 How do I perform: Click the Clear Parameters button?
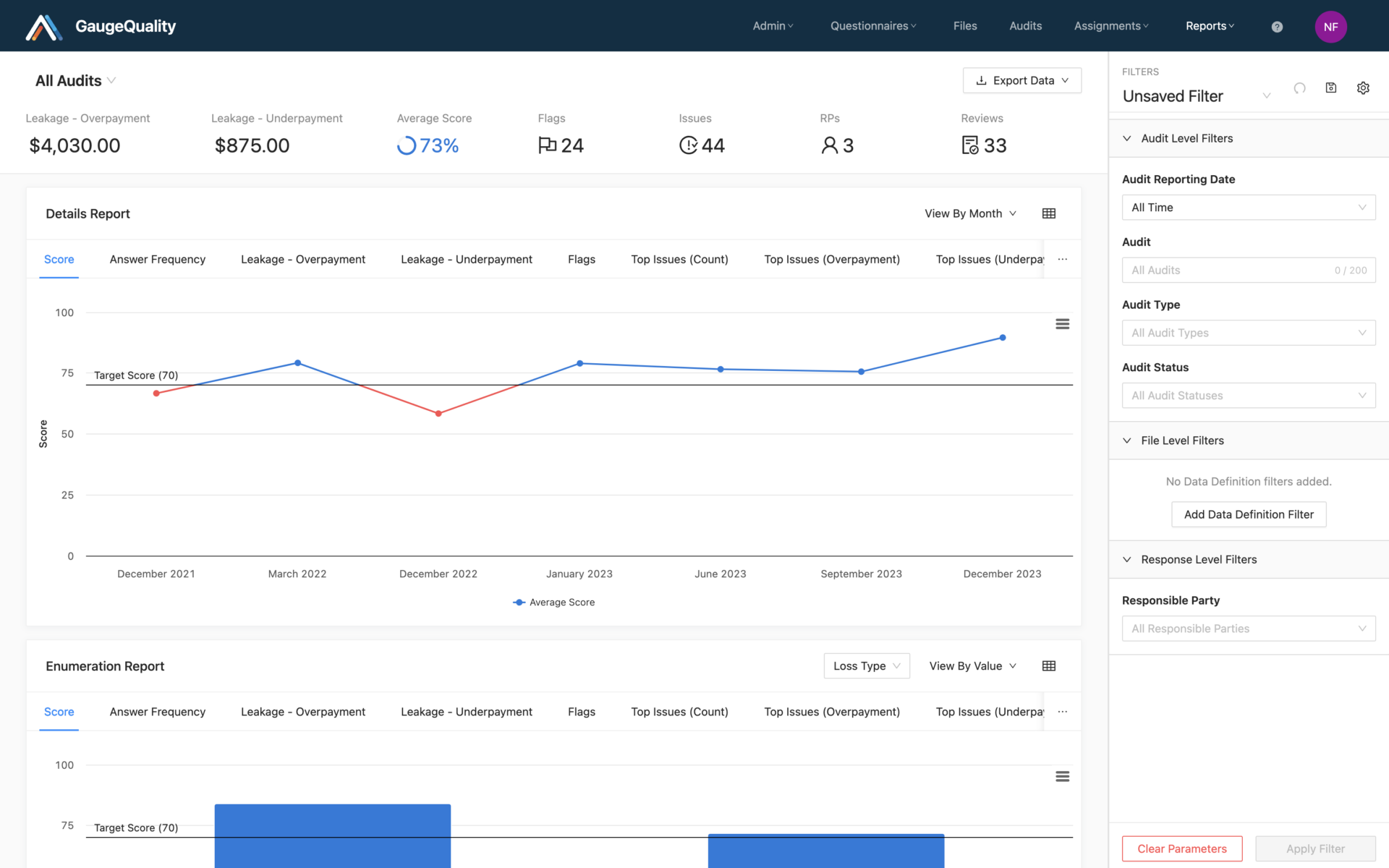(x=1181, y=848)
